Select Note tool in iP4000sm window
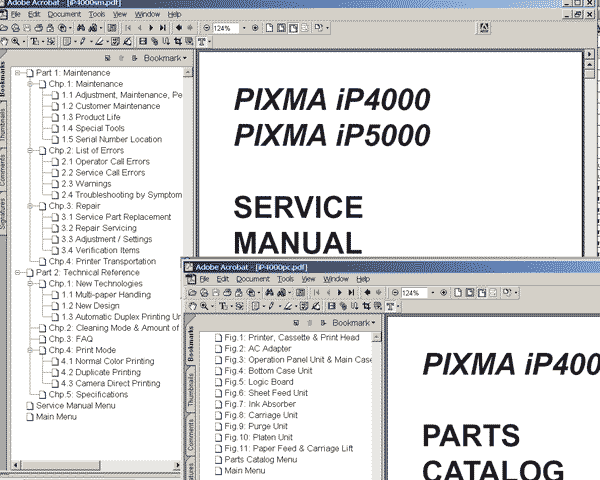The image size is (600, 480). [x=67, y=41]
